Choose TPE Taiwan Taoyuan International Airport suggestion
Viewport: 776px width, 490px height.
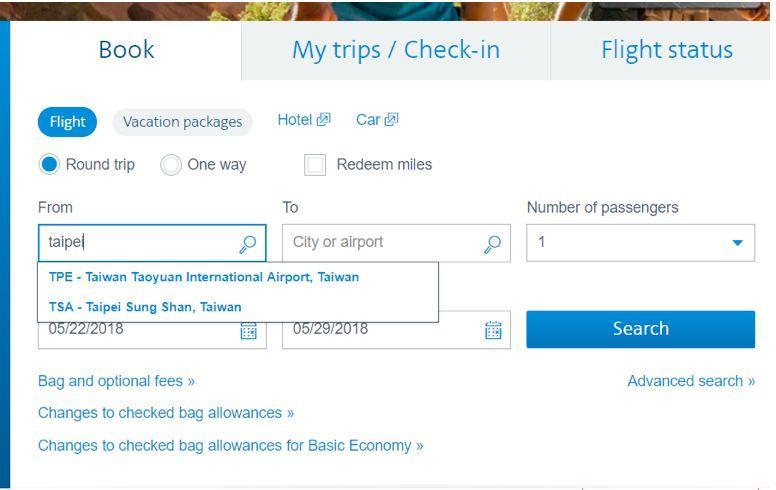pos(204,277)
